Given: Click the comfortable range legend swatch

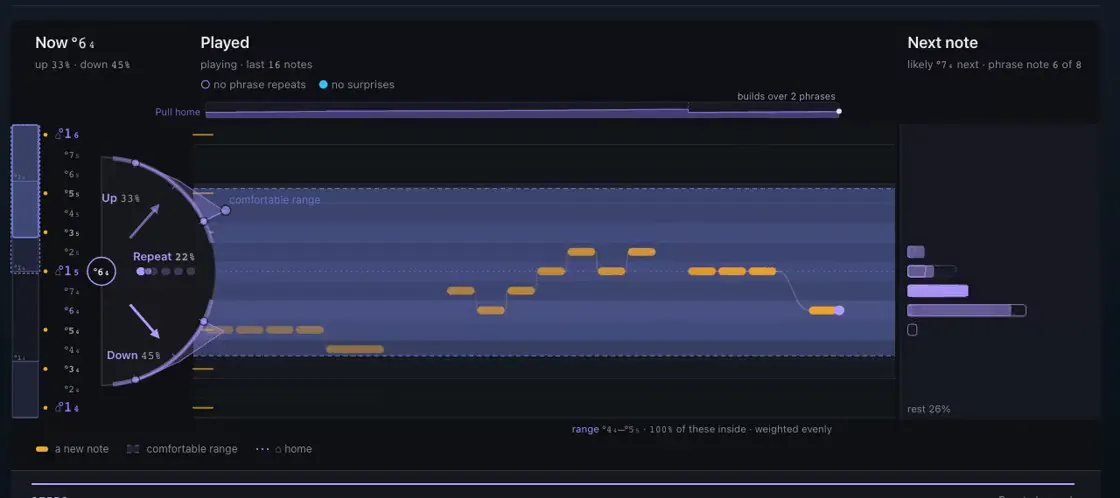Looking at the screenshot, I should (x=132, y=449).
